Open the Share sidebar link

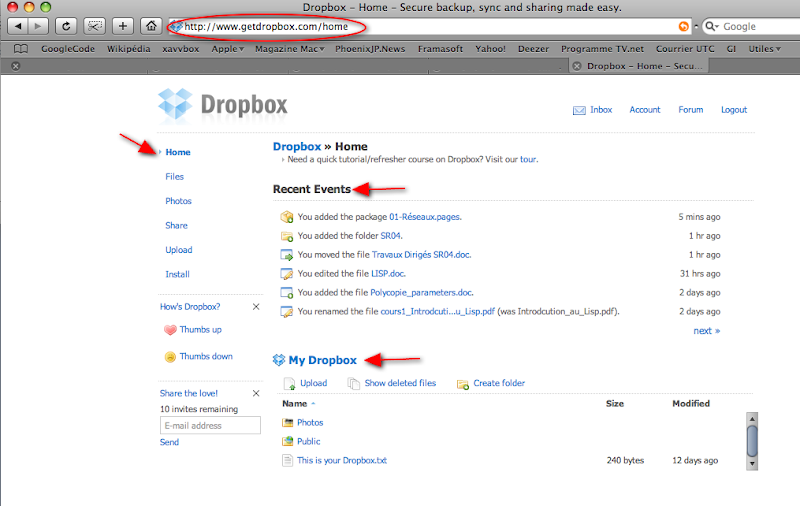point(176,225)
